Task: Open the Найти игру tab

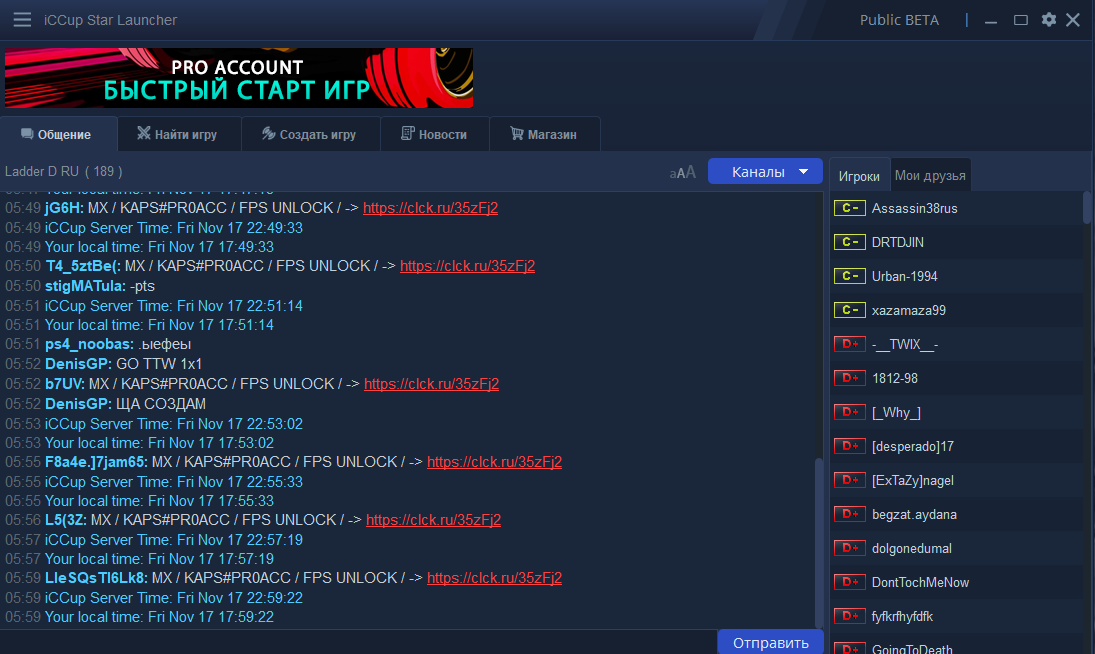Action: coord(179,134)
